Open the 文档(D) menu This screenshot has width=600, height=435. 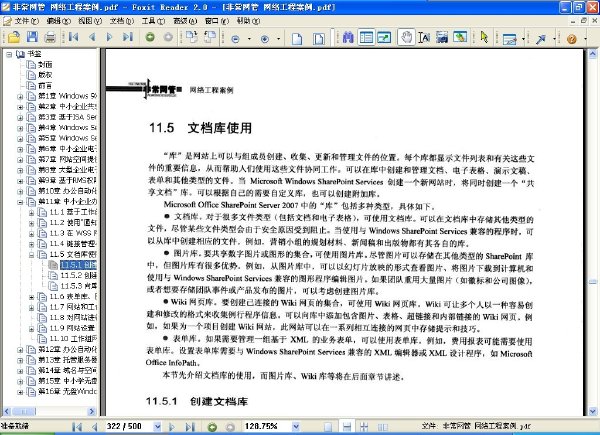point(122,21)
